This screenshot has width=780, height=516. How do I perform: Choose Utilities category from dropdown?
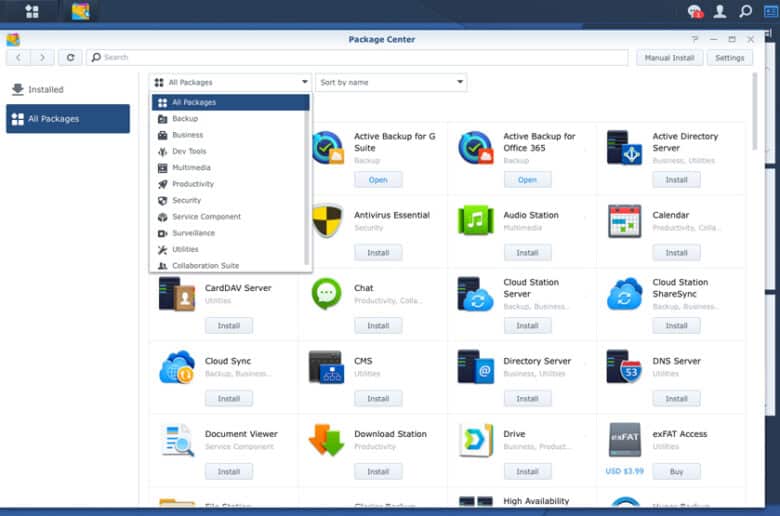230,249
